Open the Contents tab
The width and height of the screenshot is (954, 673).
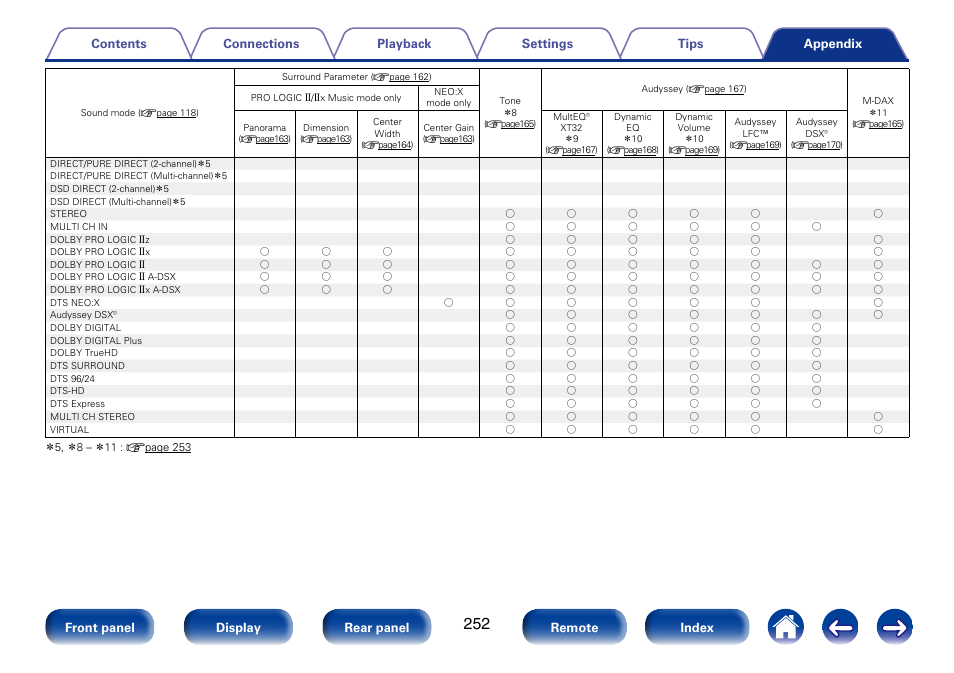[x=119, y=44]
